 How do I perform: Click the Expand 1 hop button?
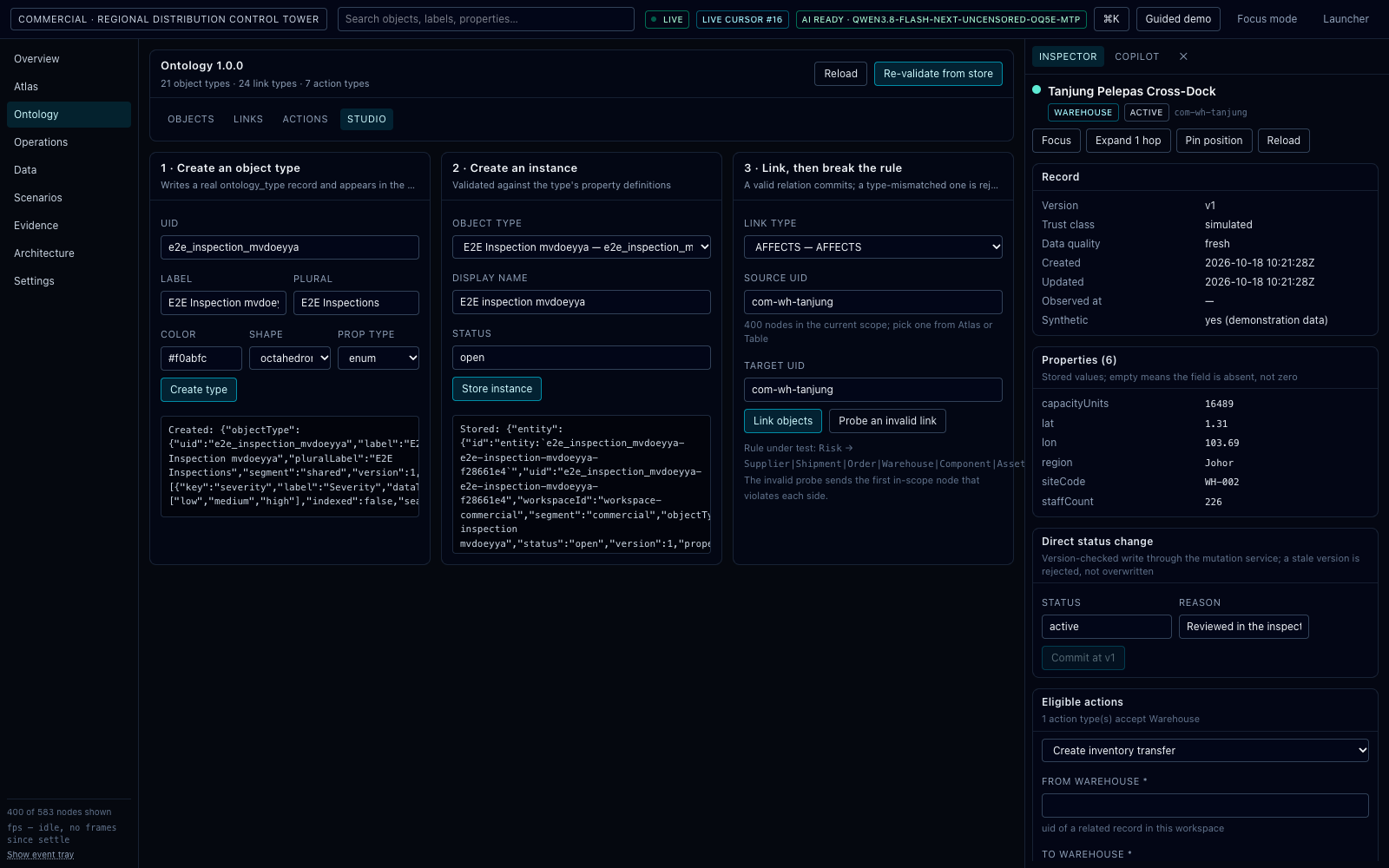coord(1128,141)
